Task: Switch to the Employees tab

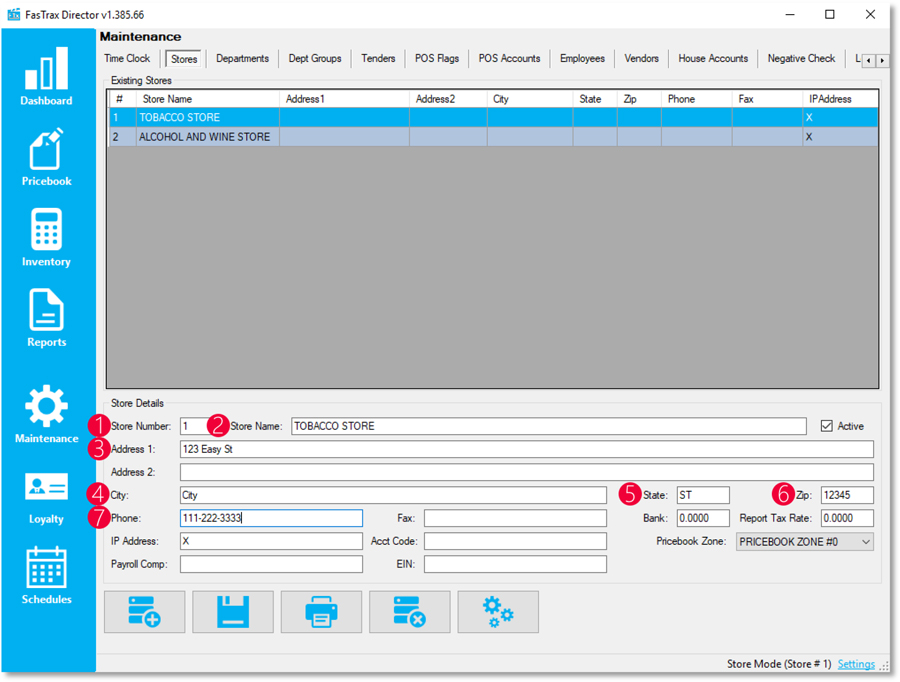Action: (x=582, y=59)
